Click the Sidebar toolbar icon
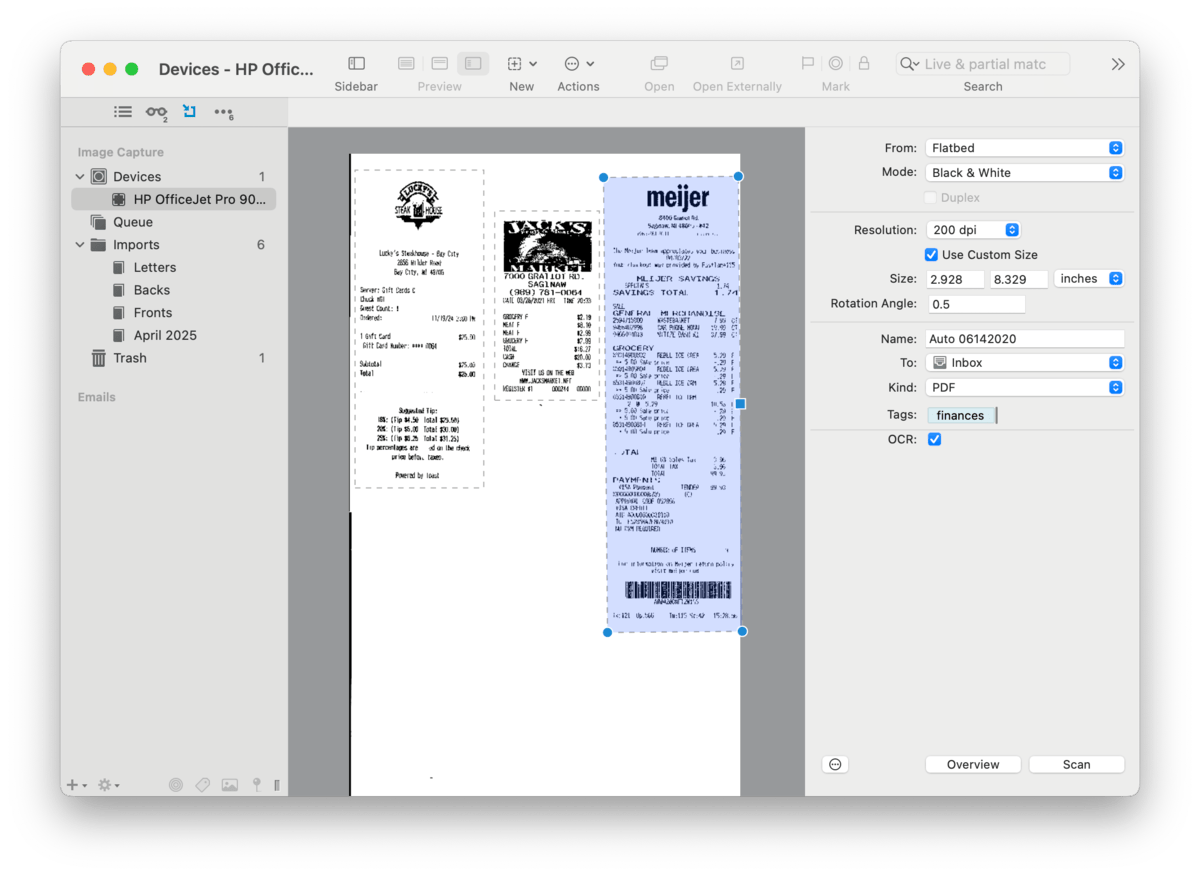The image size is (1200, 876). coord(356,64)
